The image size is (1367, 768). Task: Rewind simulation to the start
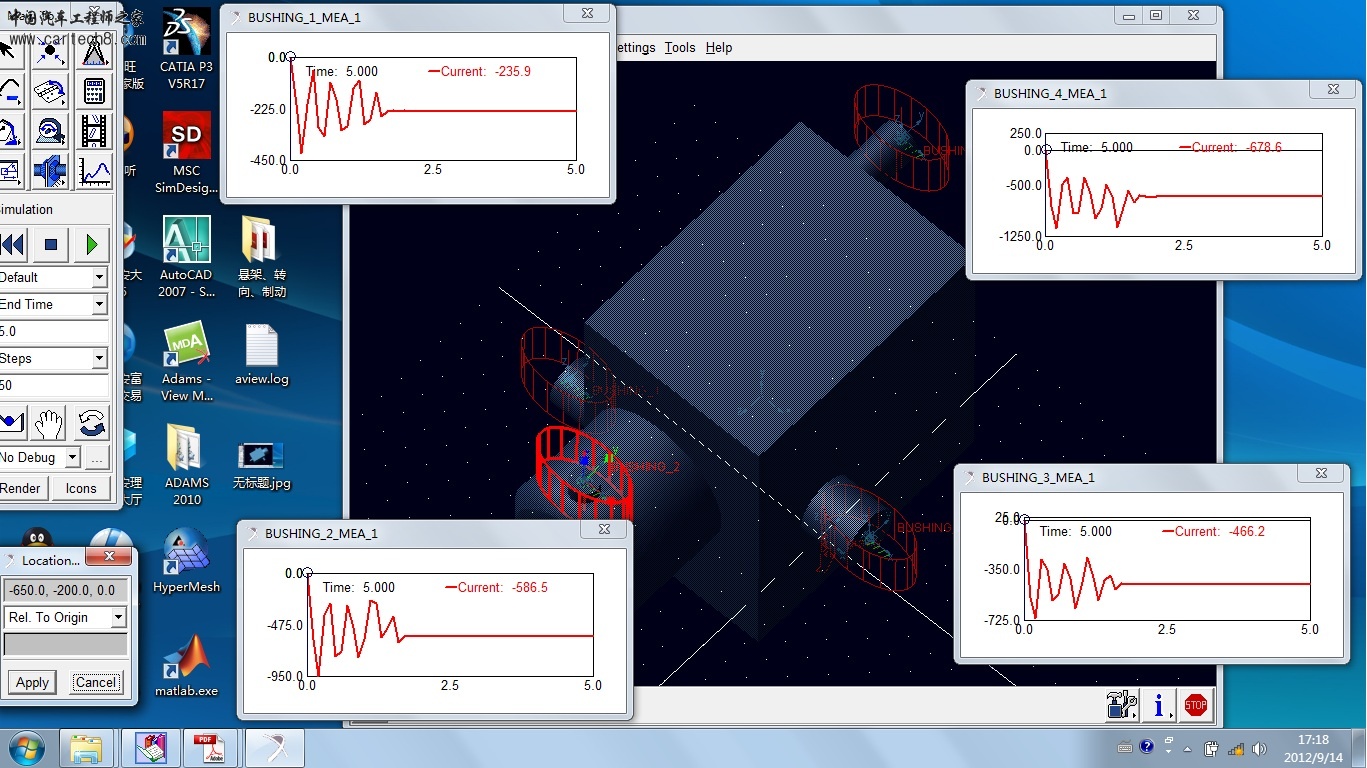pyautogui.click(x=12, y=244)
